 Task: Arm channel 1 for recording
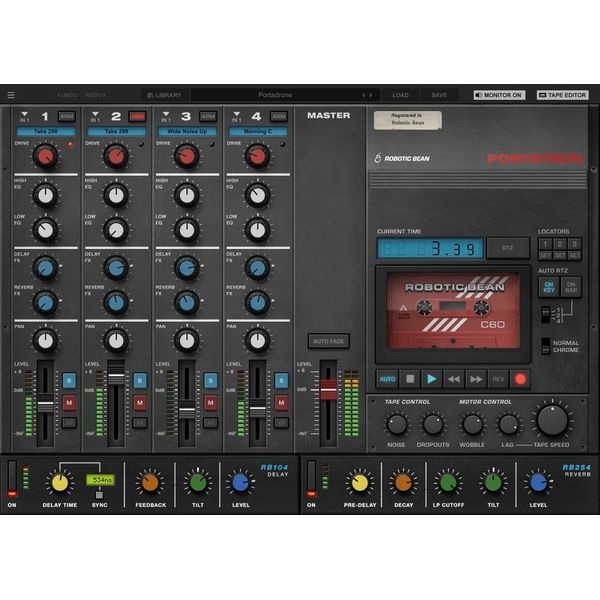pos(67,116)
